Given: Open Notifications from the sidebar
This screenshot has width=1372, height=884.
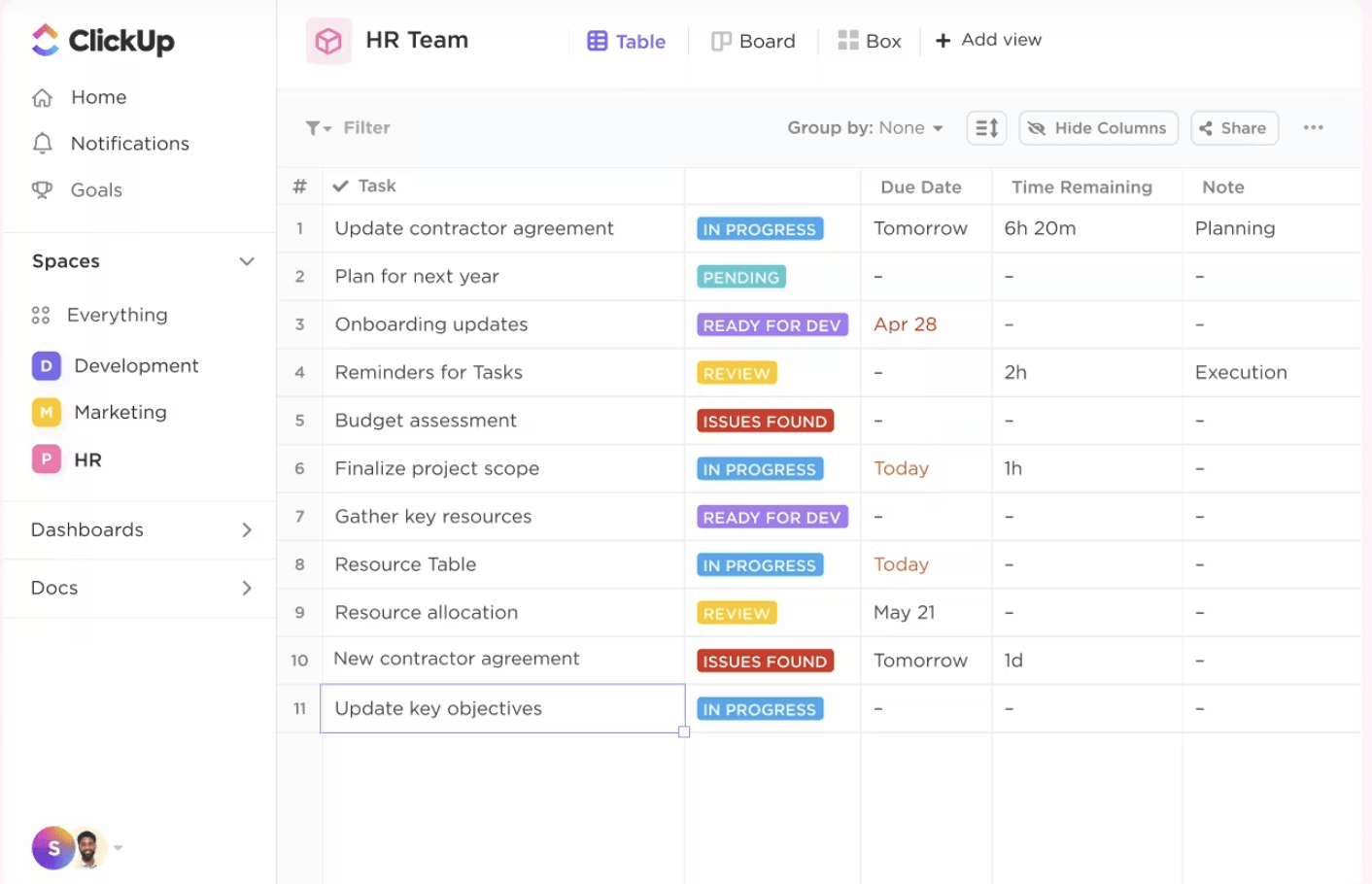Looking at the screenshot, I should (129, 143).
